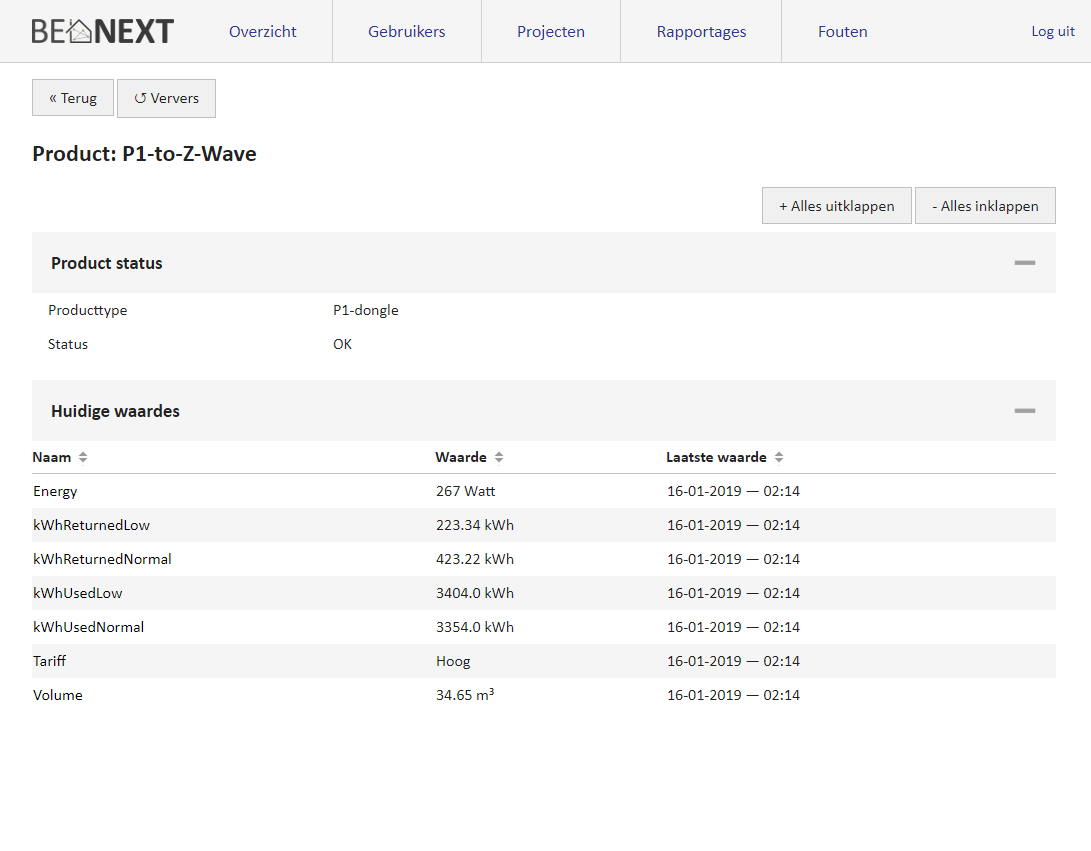This screenshot has height=851, width=1091.
Task: Select the kWhUsedLow row name
Action: (78, 594)
